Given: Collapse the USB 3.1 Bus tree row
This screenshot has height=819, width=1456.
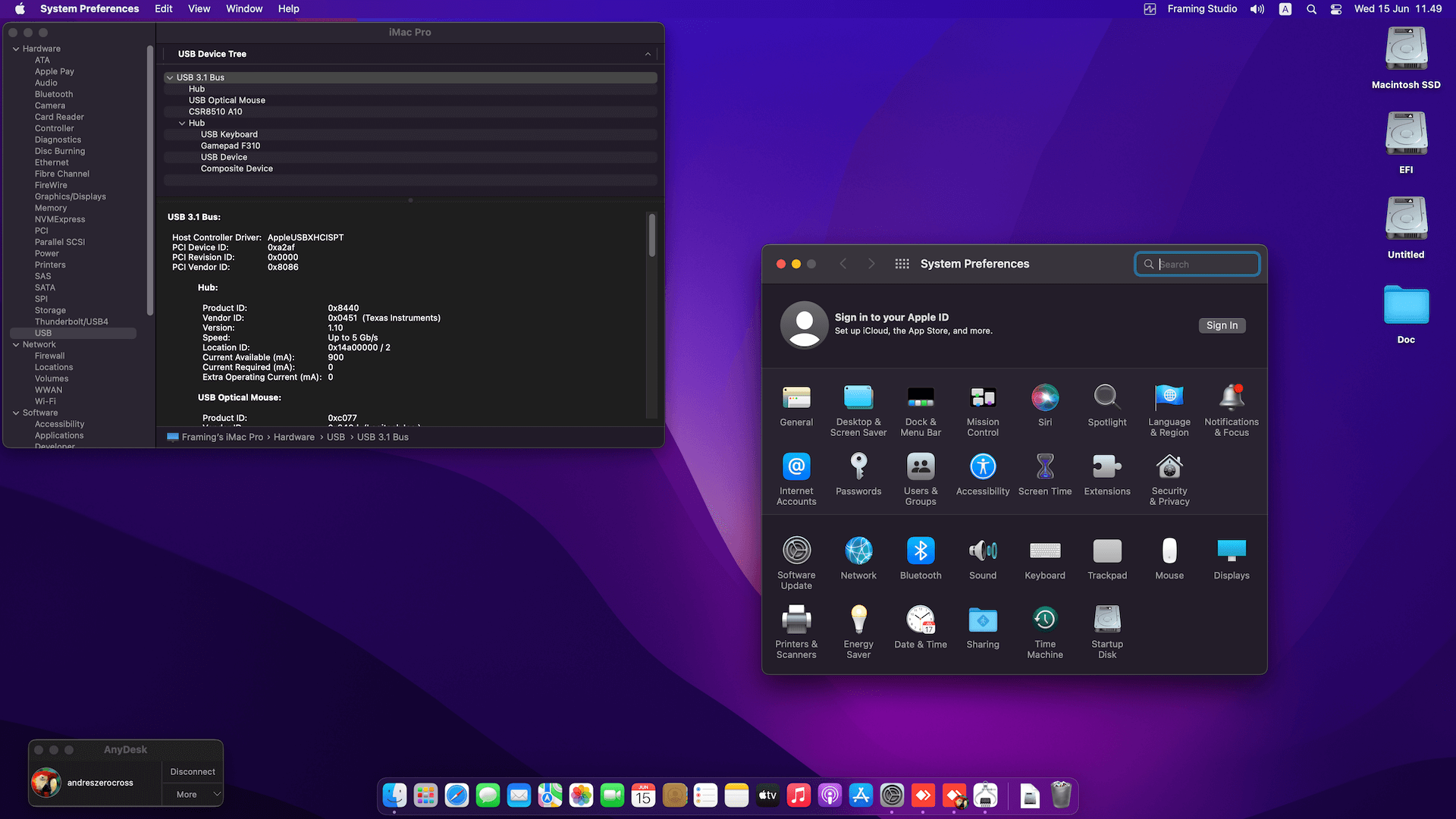Looking at the screenshot, I should [x=170, y=77].
